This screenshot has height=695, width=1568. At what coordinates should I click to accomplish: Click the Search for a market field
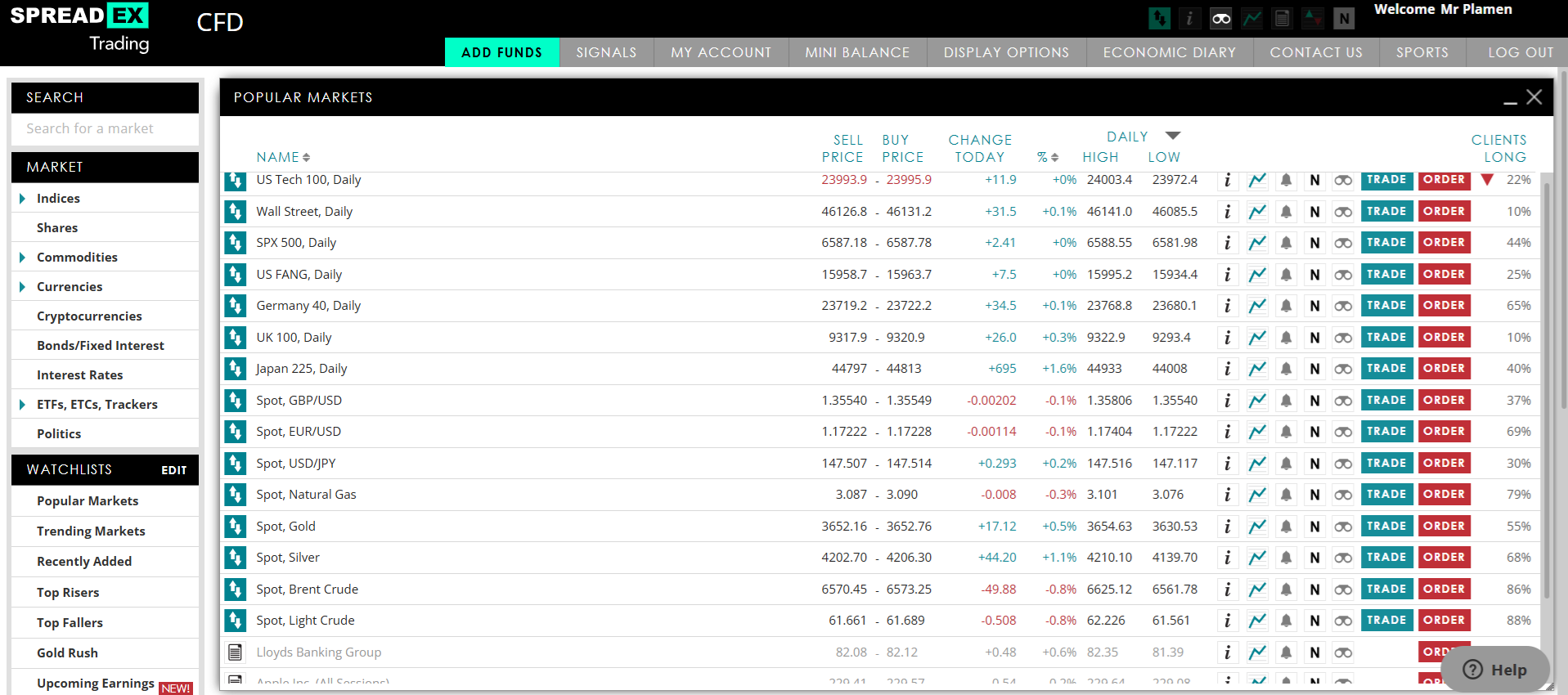(105, 129)
